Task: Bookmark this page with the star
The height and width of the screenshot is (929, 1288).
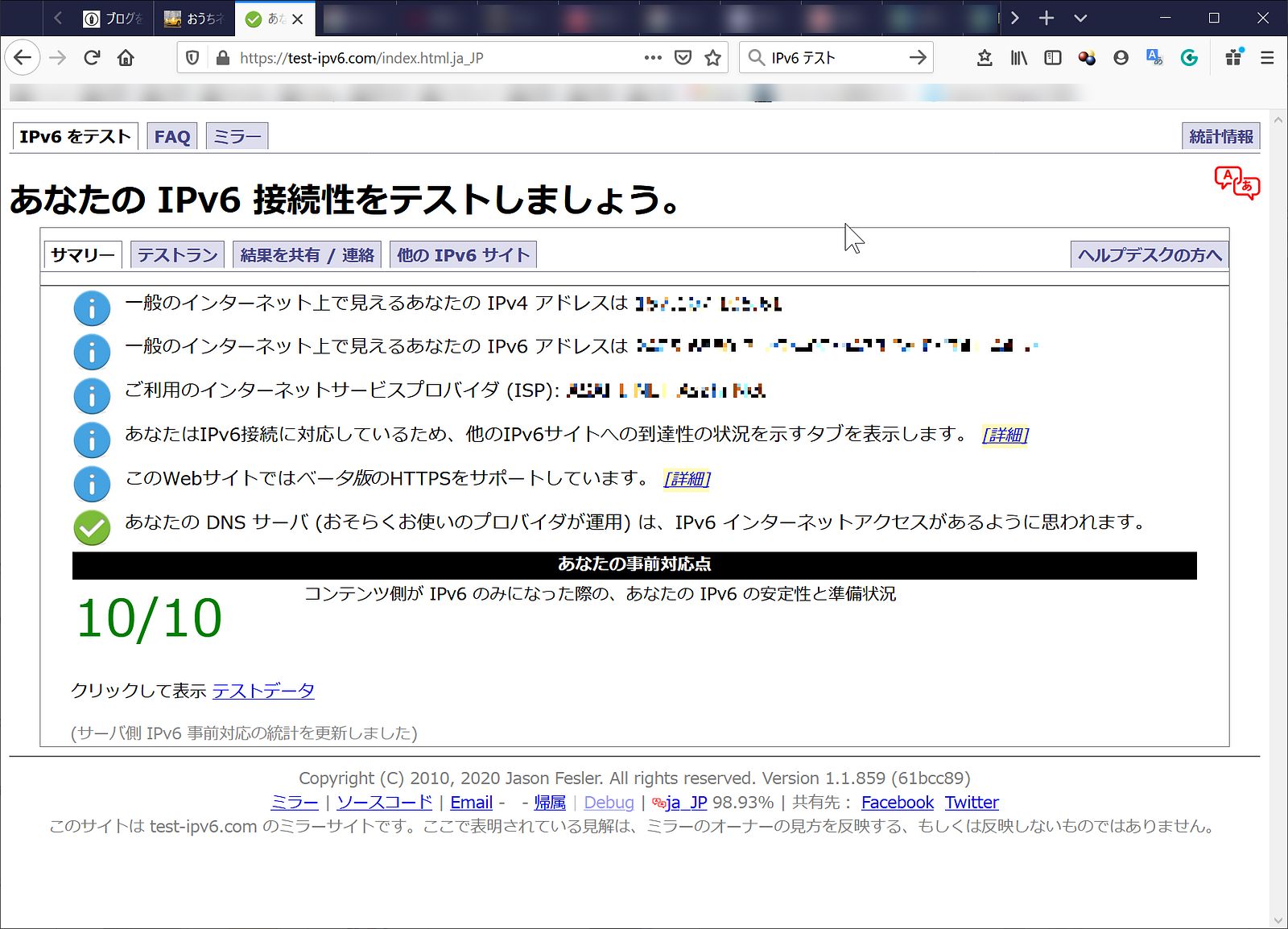Action: tap(712, 58)
